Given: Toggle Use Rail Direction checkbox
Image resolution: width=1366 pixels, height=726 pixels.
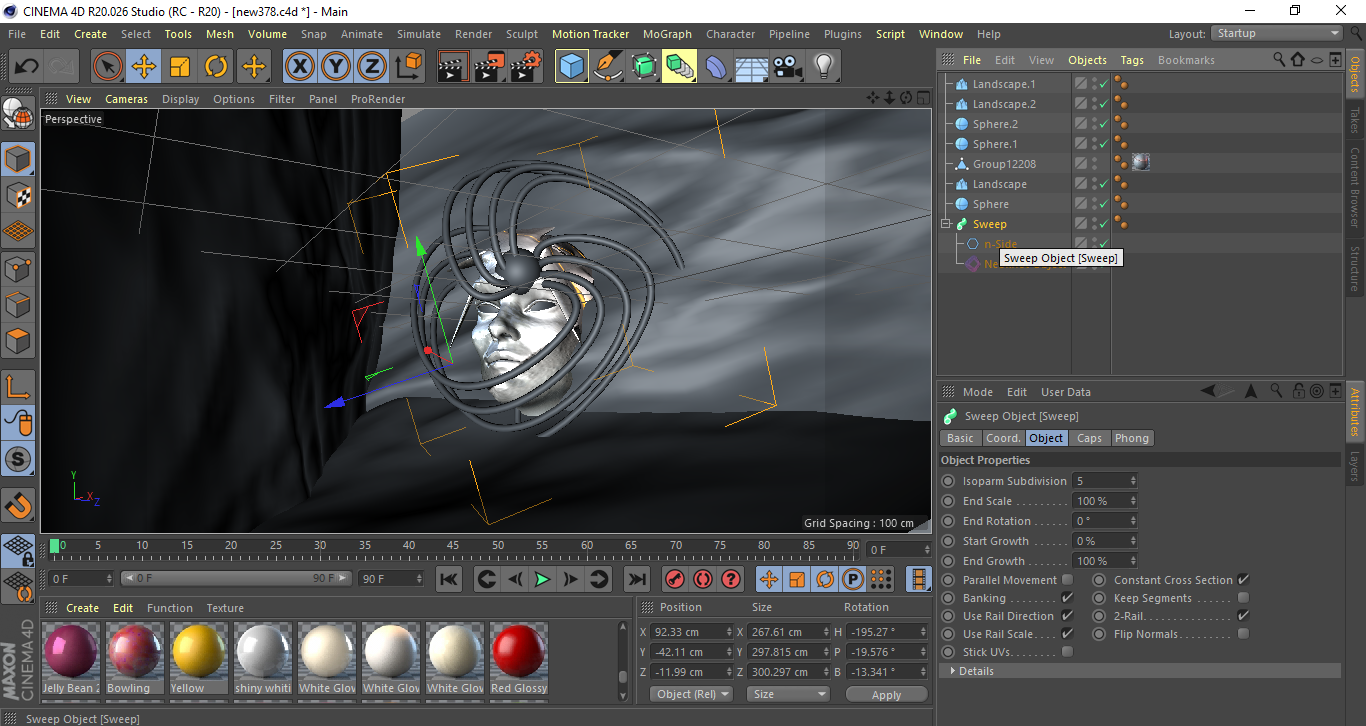Looking at the screenshot, I should coord(1067,616).
